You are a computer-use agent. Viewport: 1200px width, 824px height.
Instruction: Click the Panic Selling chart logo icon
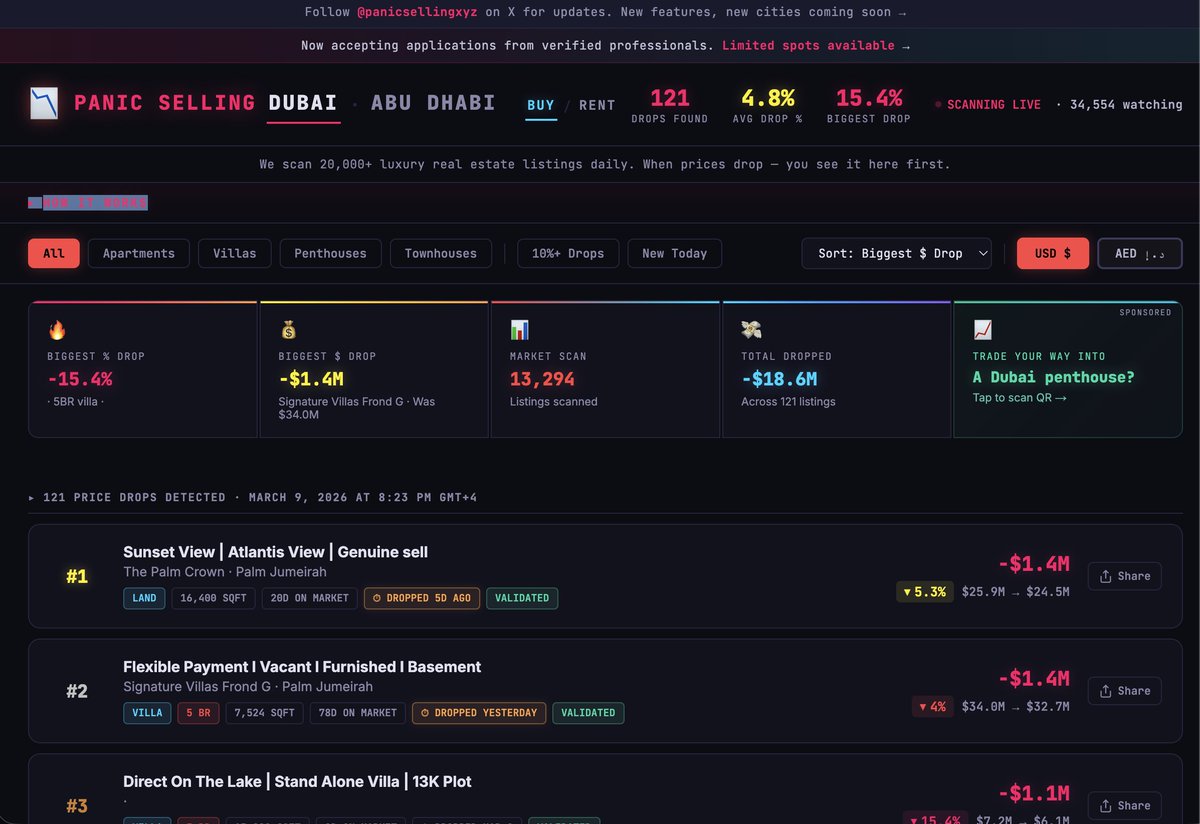point(44,104)
